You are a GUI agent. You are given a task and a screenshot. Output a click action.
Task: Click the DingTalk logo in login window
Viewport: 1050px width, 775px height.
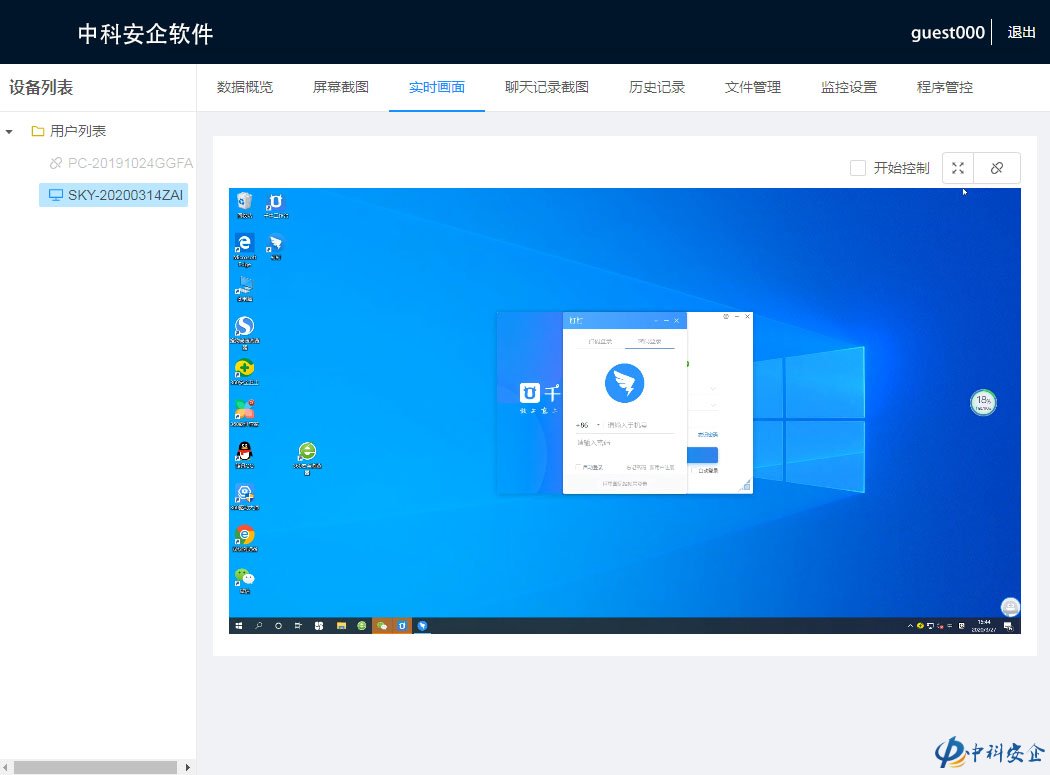coord(624,383)
